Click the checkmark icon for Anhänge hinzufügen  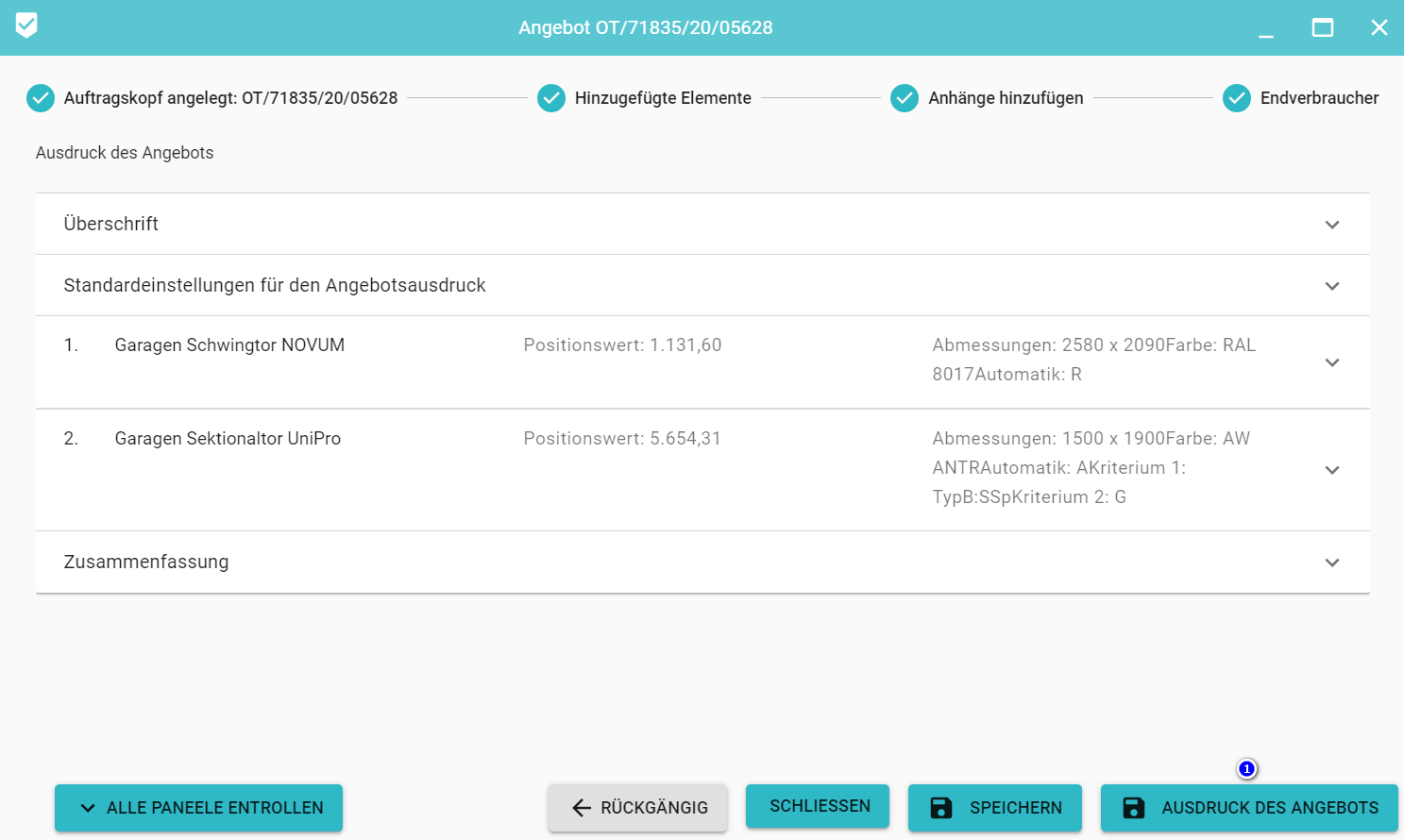905,98
